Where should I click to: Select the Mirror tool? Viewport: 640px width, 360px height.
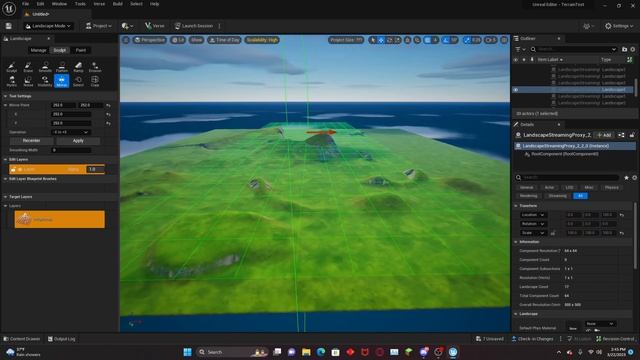62,81
